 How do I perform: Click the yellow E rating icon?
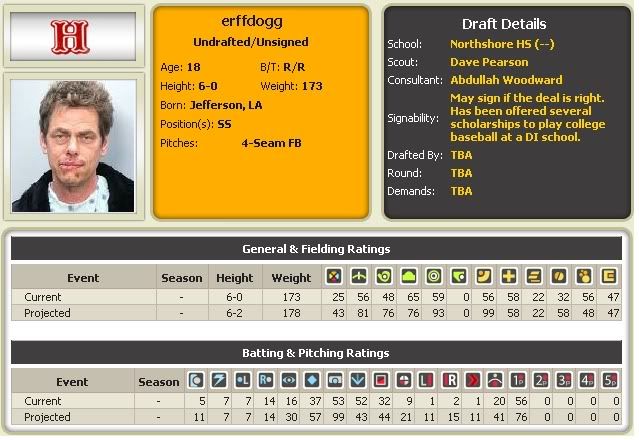click(608, 277)
